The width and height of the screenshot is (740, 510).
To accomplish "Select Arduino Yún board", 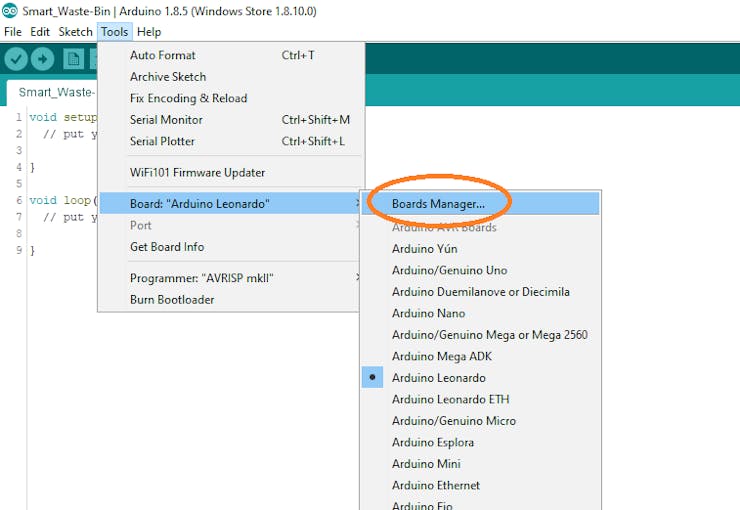I will coord(480,249).
